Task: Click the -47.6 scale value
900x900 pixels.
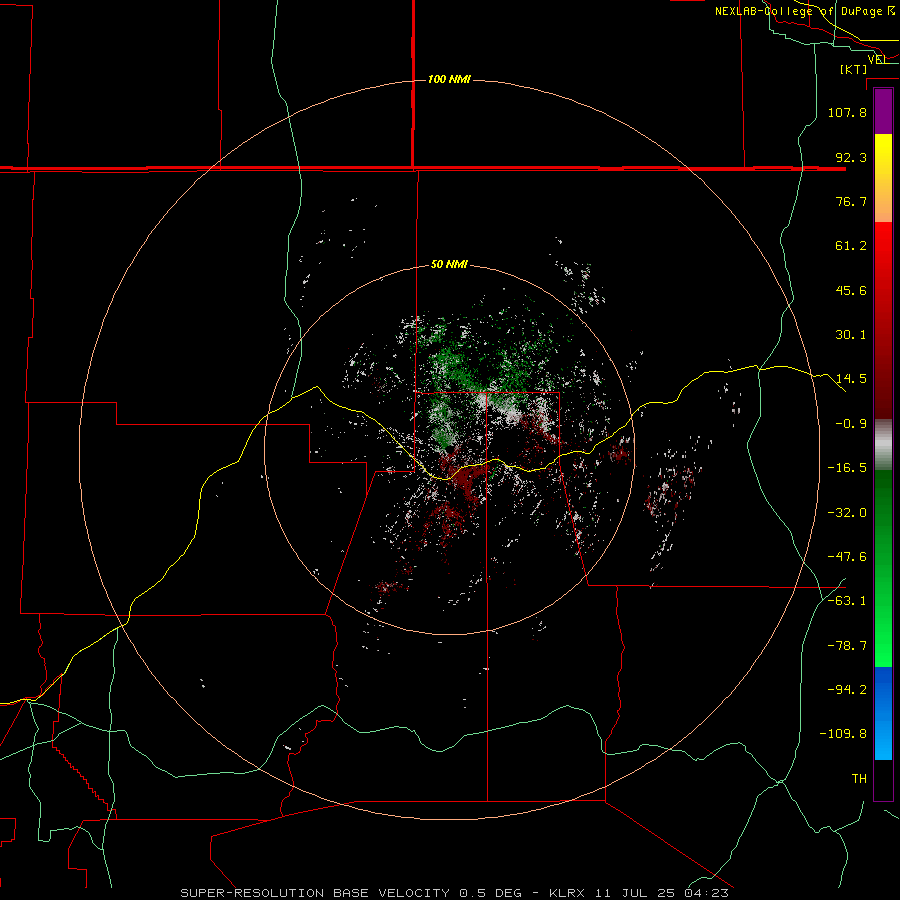Action: (x=847, y=557)
